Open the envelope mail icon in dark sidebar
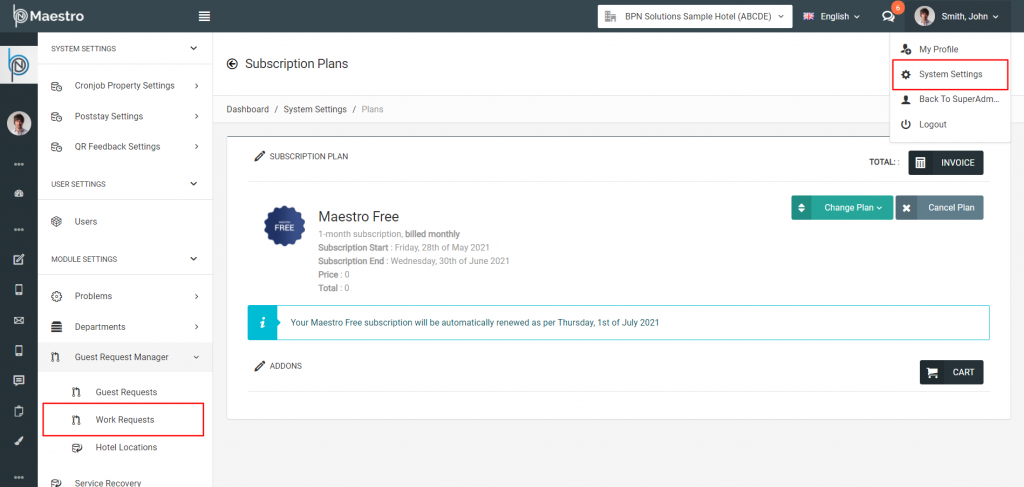 coord(19,321)
